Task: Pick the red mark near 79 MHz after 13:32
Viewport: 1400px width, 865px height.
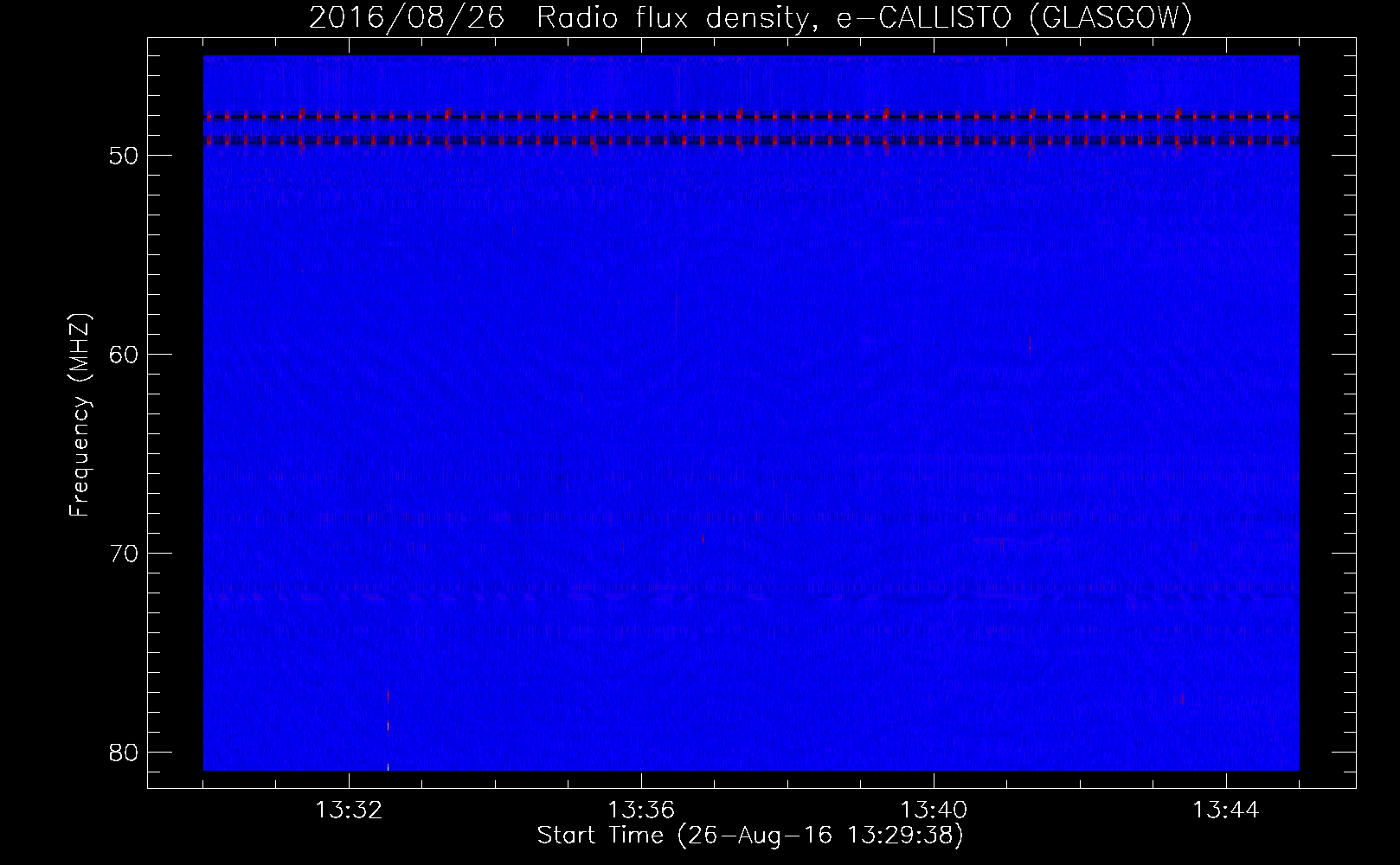Action: (389, 726)
